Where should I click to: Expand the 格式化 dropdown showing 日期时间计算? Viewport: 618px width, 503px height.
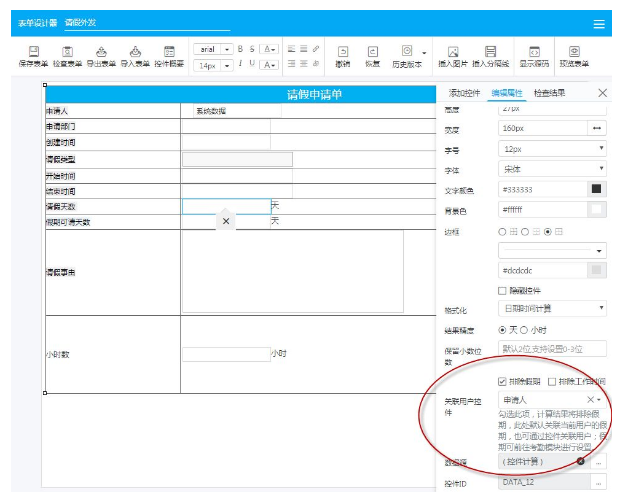pyautogui.click(x=552, y=309)
